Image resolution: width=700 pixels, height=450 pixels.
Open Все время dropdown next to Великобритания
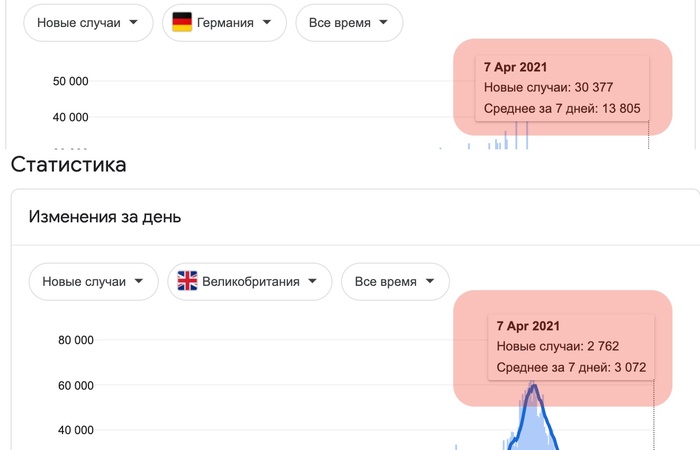coord(395,282)
